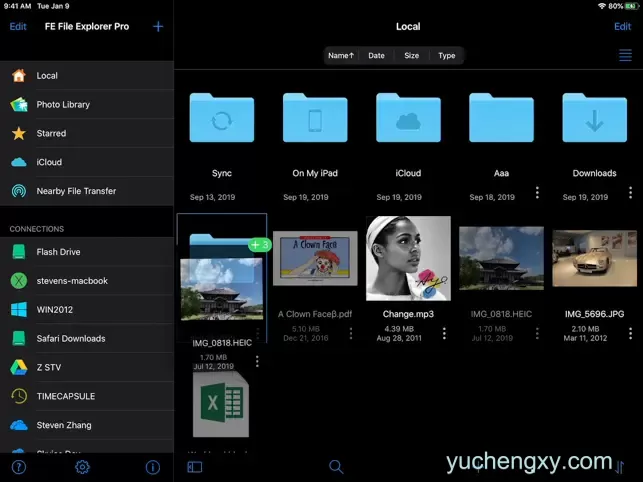Open more options for IMG_5696.JPG
This screenshot has height=482, width=643.
pyautogui.click(x=630, y=333)
